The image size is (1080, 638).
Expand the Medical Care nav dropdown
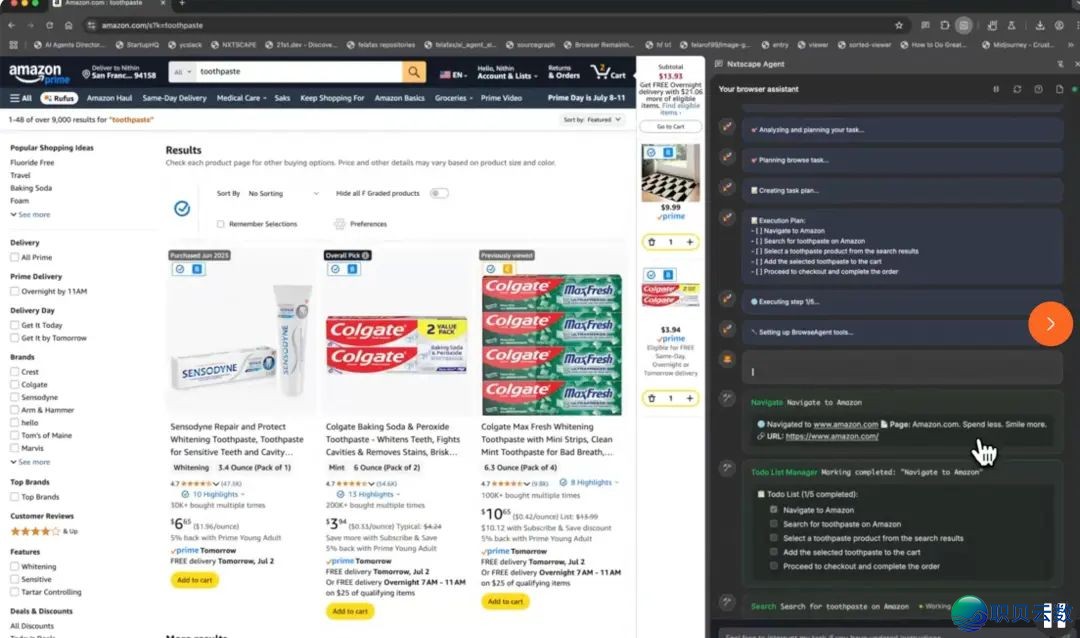click(x=241, y=98)
